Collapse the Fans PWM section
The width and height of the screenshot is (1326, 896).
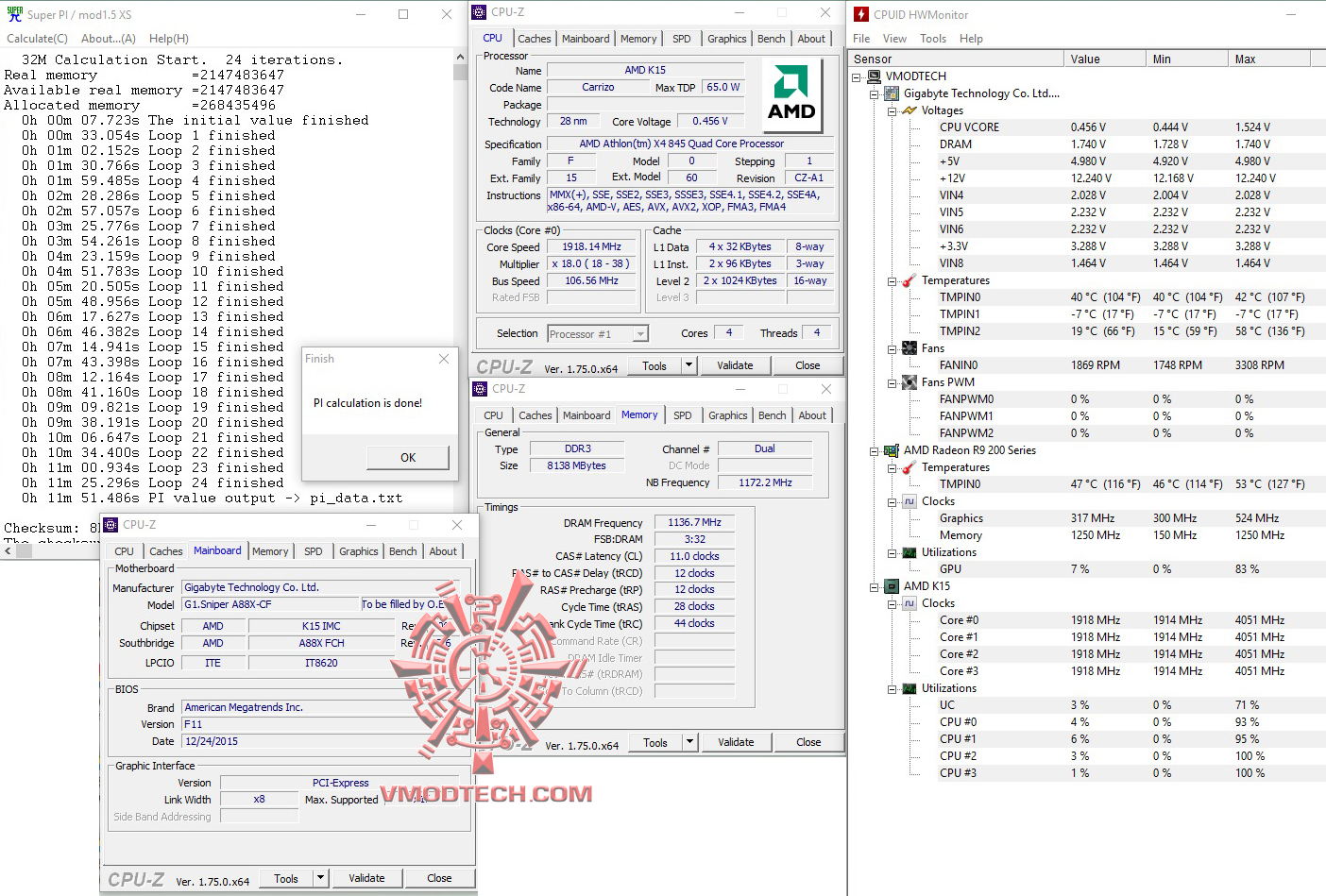click(x=892, y=382)
